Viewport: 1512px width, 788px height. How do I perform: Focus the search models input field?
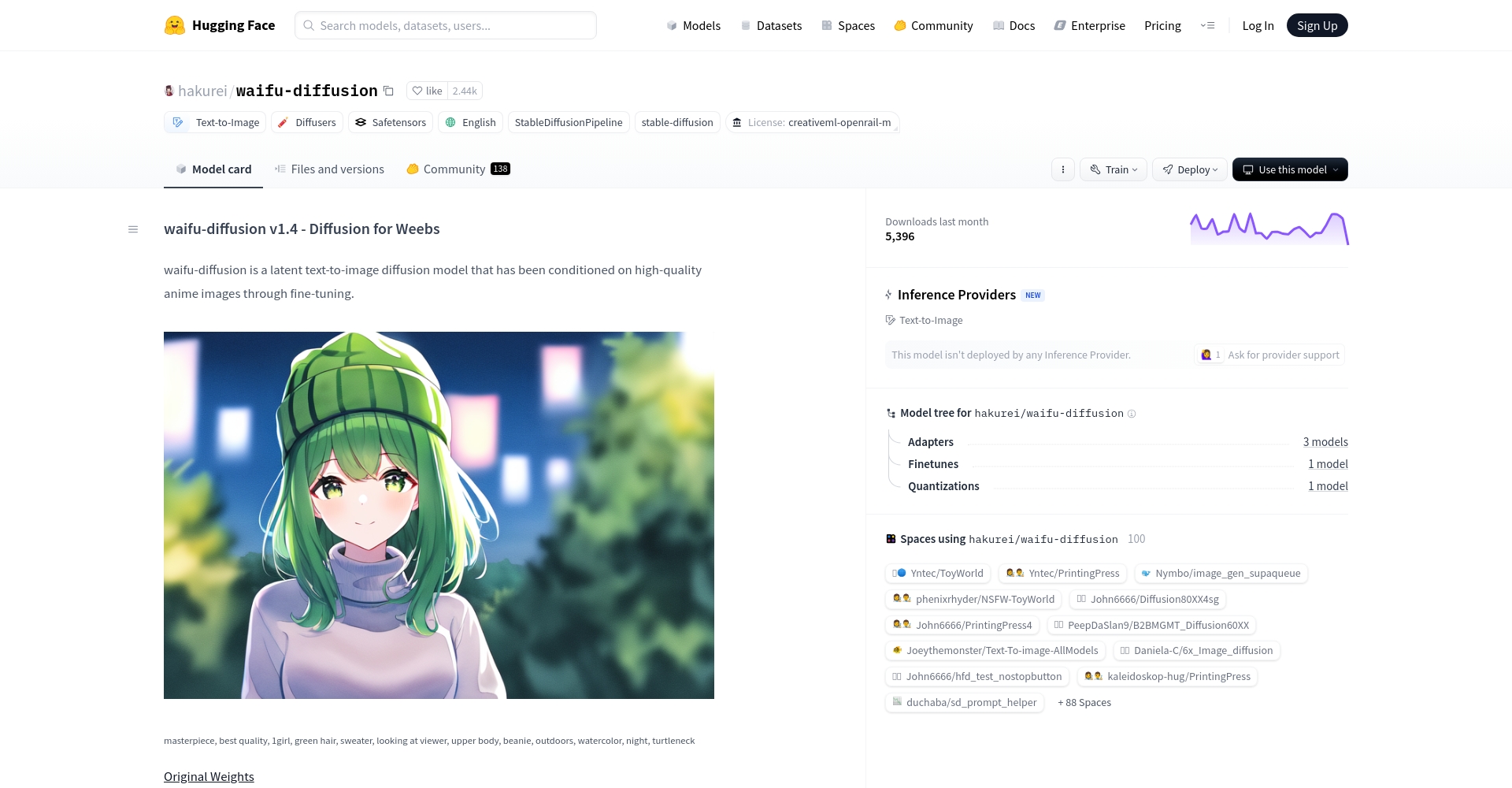point(446,25)
